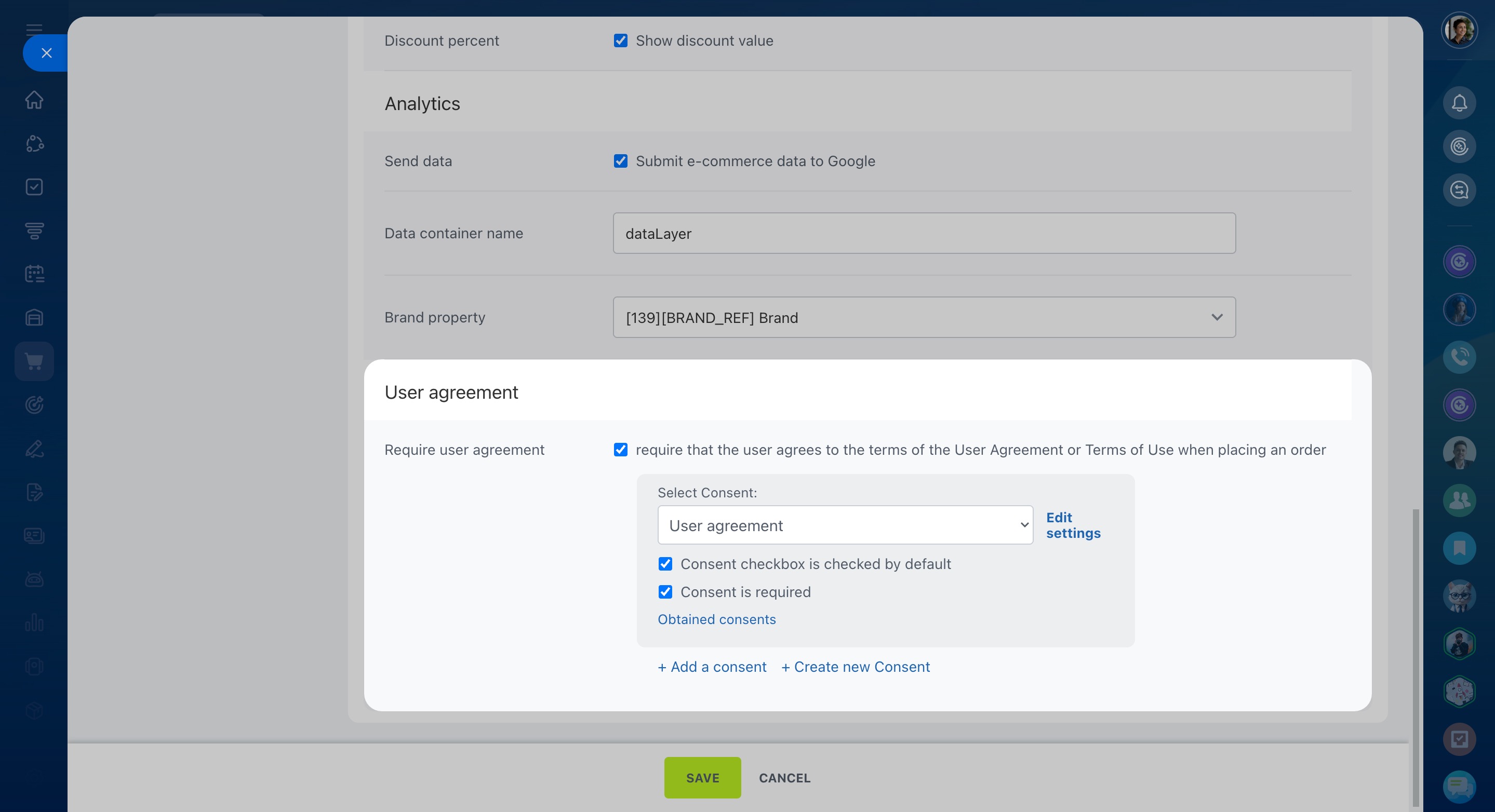Click the Obtained consents link
This screenshot has height=812, width=1495.
716,619
